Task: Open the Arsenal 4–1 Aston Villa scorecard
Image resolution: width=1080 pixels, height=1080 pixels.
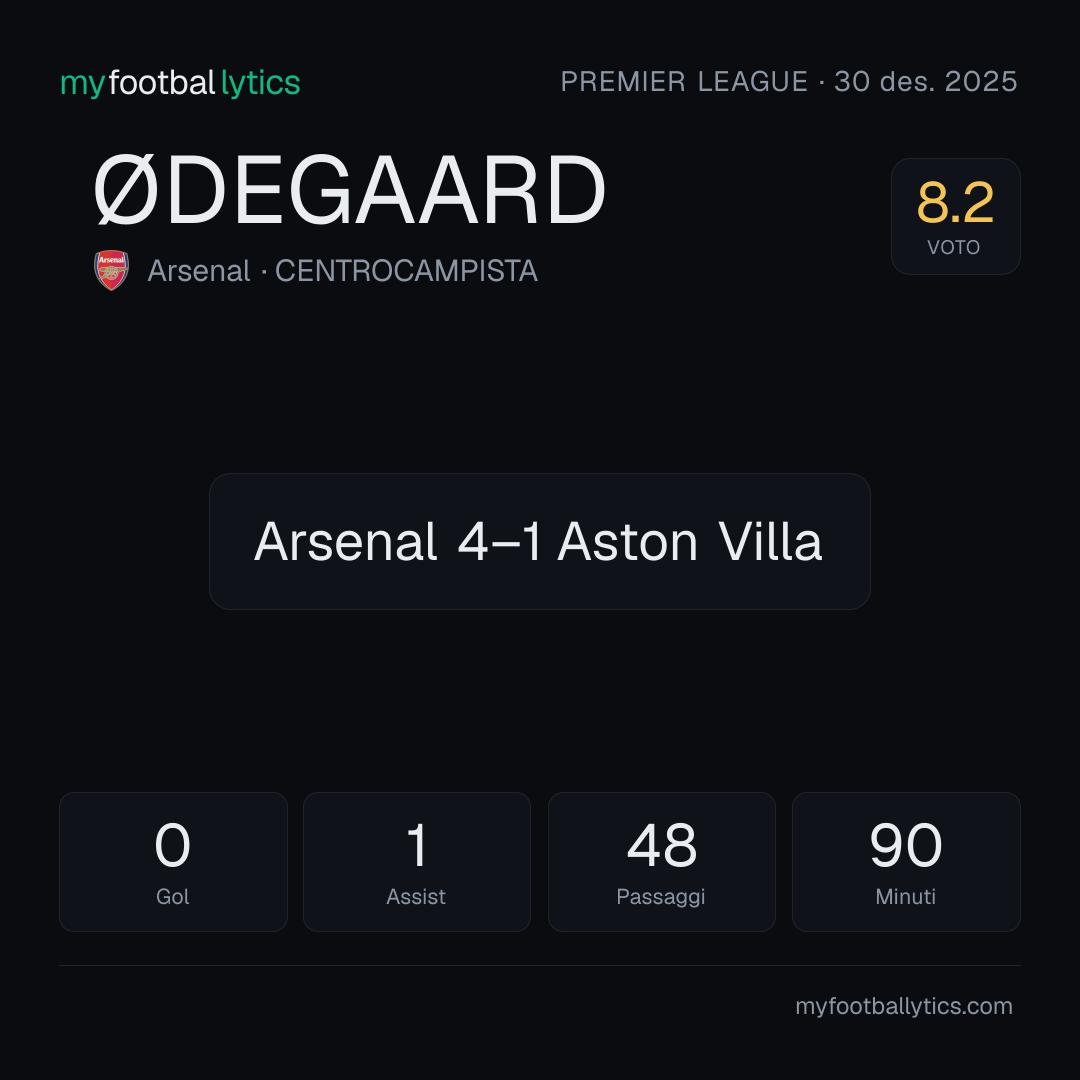Action: (539, 541)
